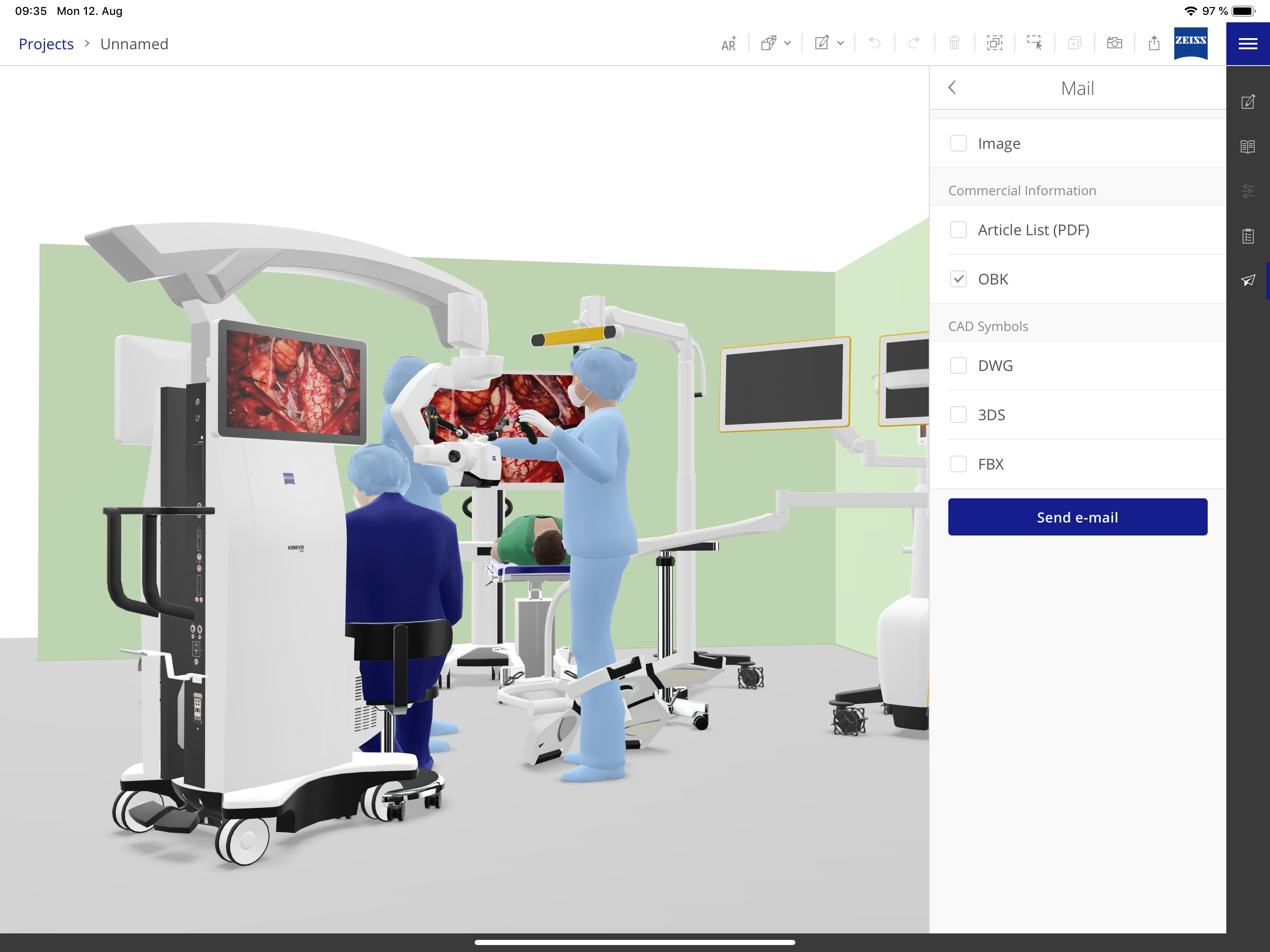
Task: Open the settings sliders sidebar icon
Action: point(1248,191)
